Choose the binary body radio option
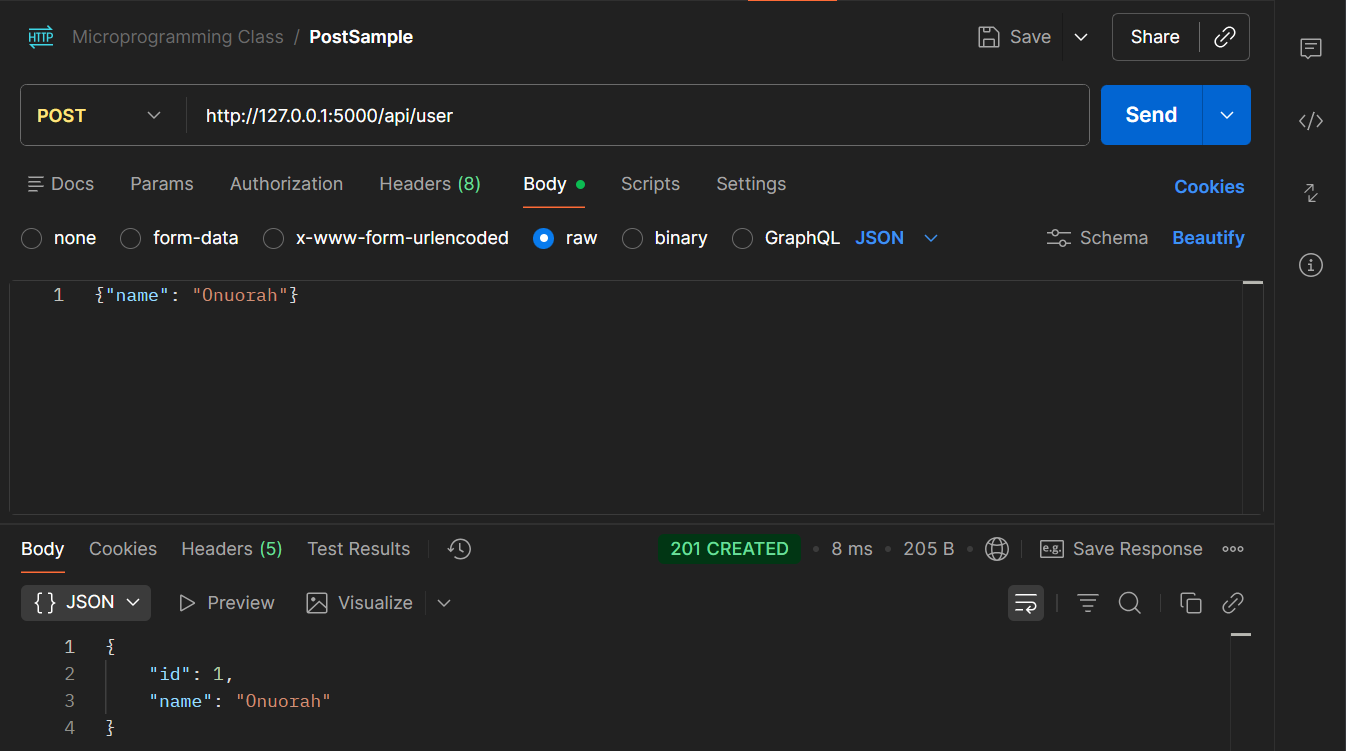Screen dimensions: 1346x751 (x=632, y=239)
